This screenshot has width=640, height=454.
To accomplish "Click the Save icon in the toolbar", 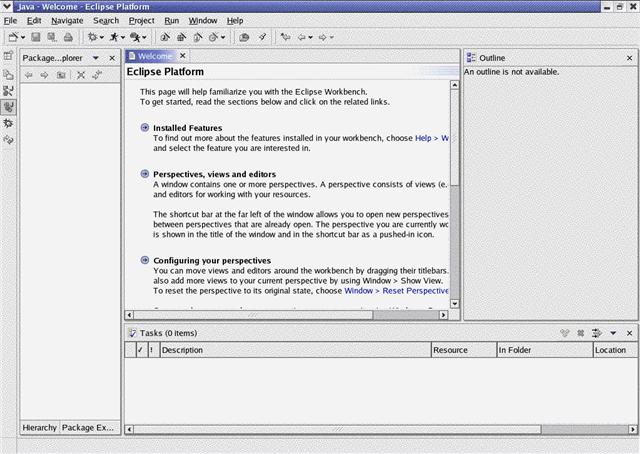I will tap(36, 37).
